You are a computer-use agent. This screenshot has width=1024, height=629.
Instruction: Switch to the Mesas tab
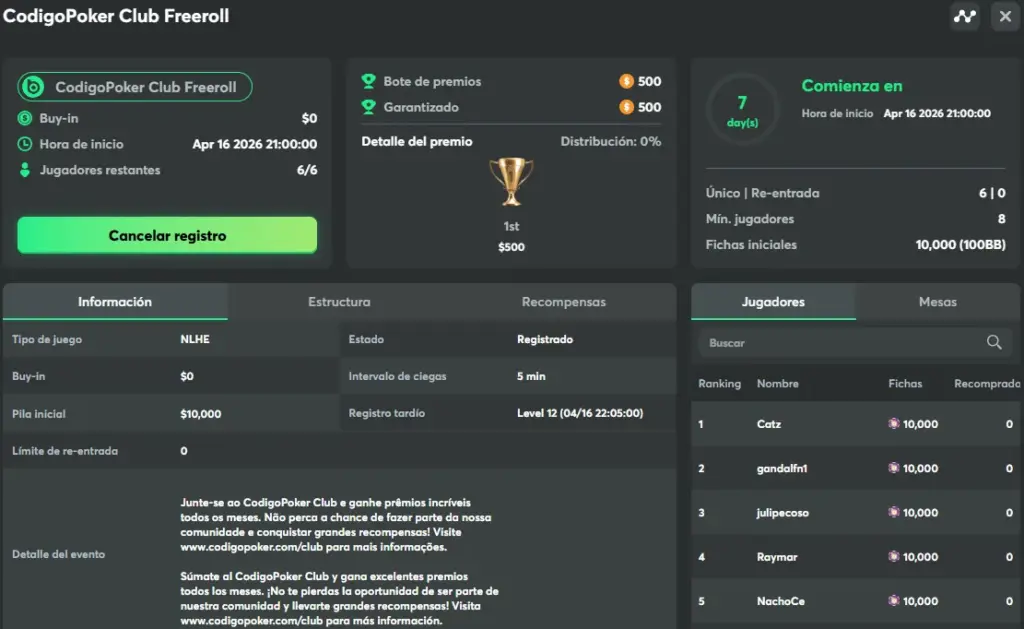click(x=938, y=302)
